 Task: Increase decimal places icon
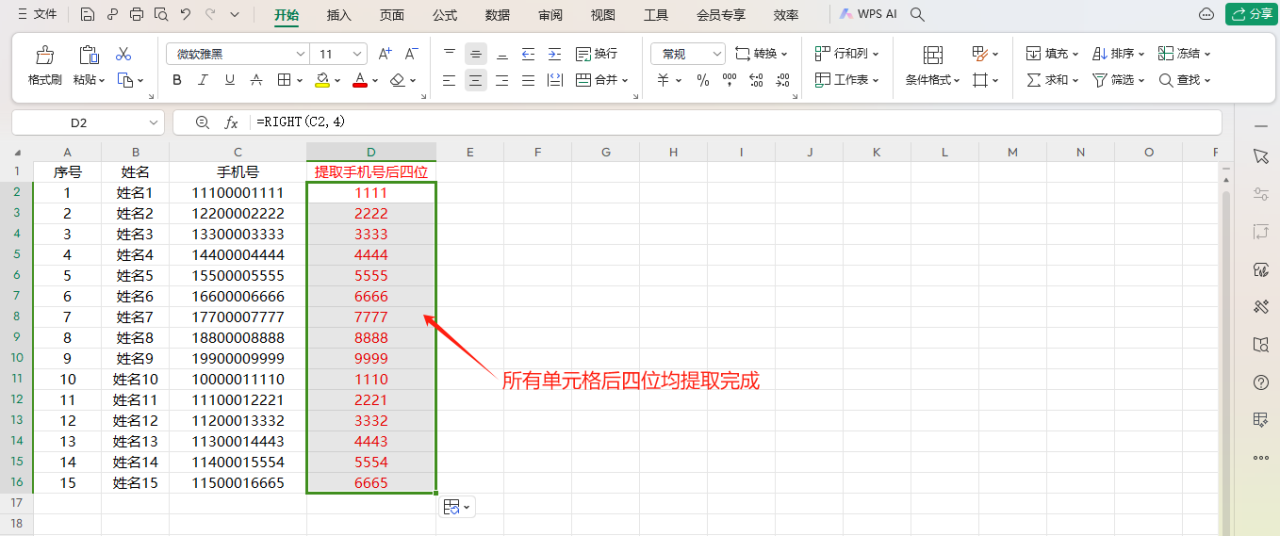(x=756, y=80)
